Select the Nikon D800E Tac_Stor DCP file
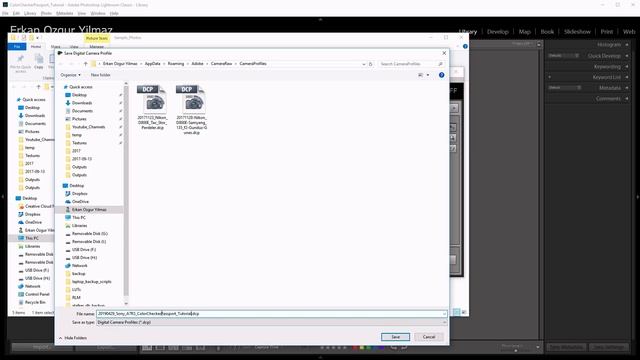The image size is (640, 360). click(153, 107)
